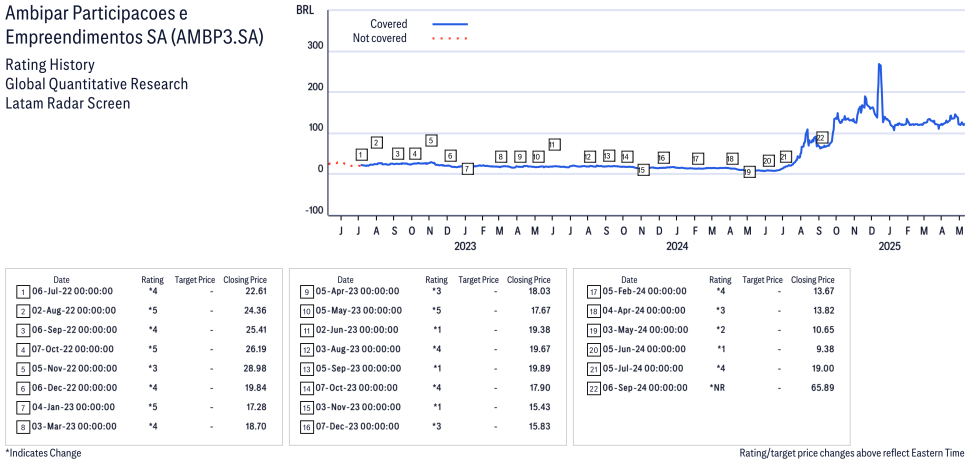Click chart marker 19 below the price line

coord(749,172)
